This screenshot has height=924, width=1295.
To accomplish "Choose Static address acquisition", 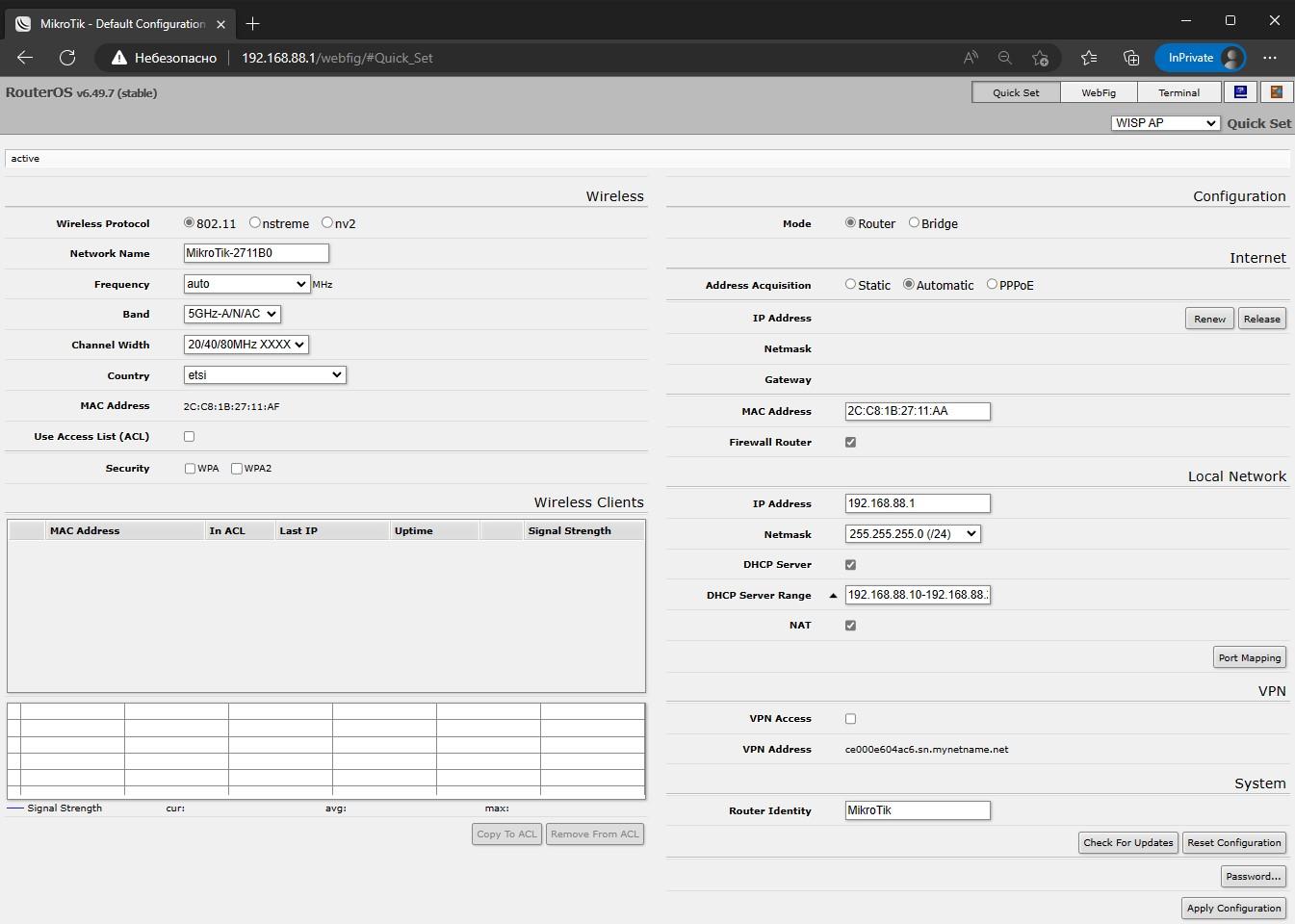I will coord(850,284).
